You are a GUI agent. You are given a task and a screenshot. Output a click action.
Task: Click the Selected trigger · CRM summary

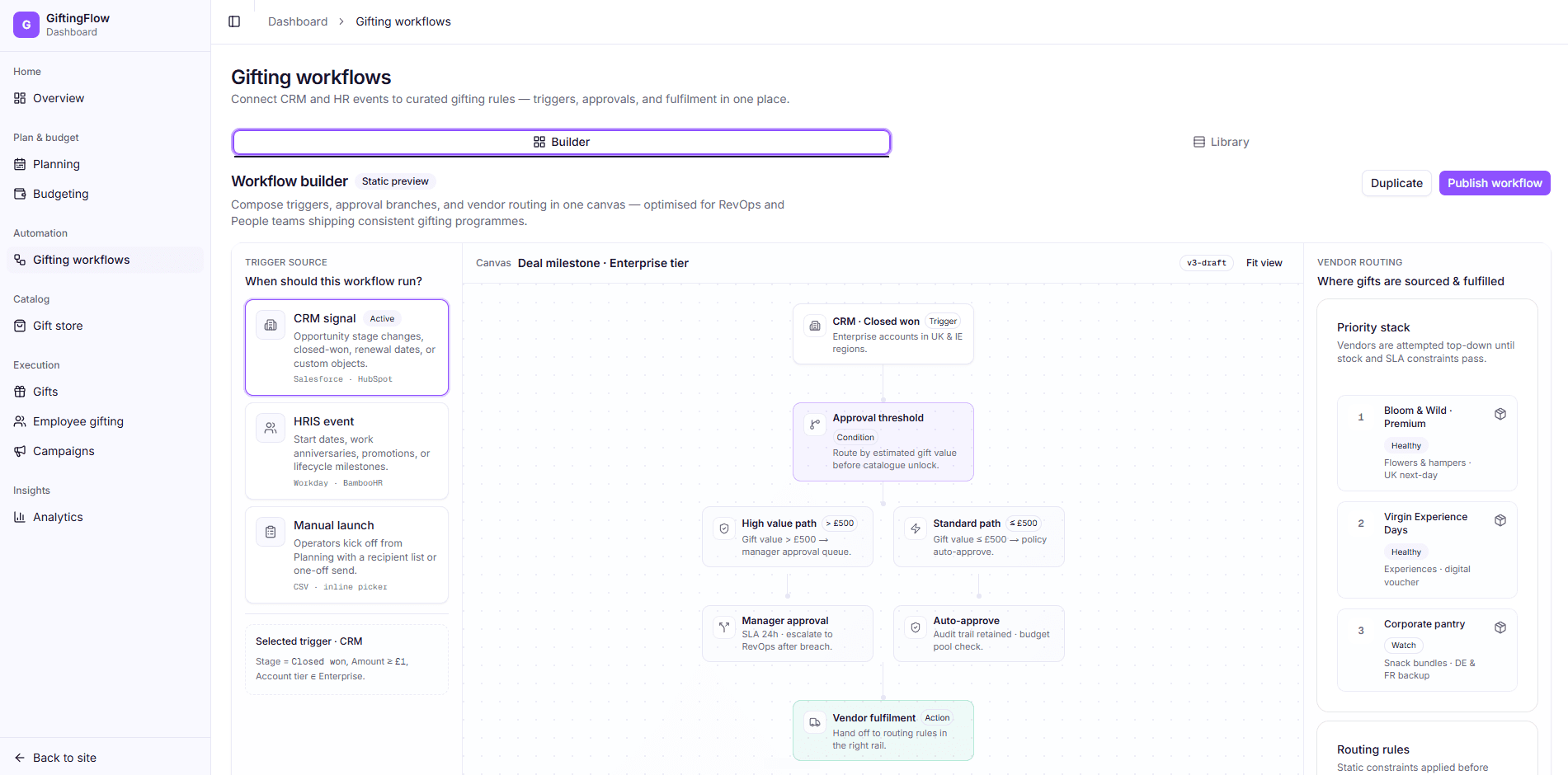pyautogui.click(x=346, y=659)
